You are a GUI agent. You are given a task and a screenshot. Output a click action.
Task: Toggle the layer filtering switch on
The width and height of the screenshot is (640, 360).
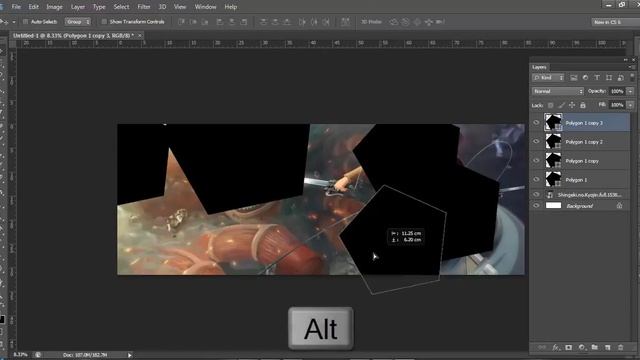coord(632,77)
